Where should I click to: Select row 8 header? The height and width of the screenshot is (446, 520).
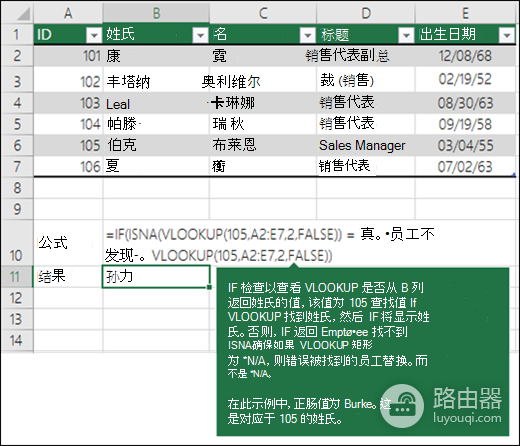17,188
